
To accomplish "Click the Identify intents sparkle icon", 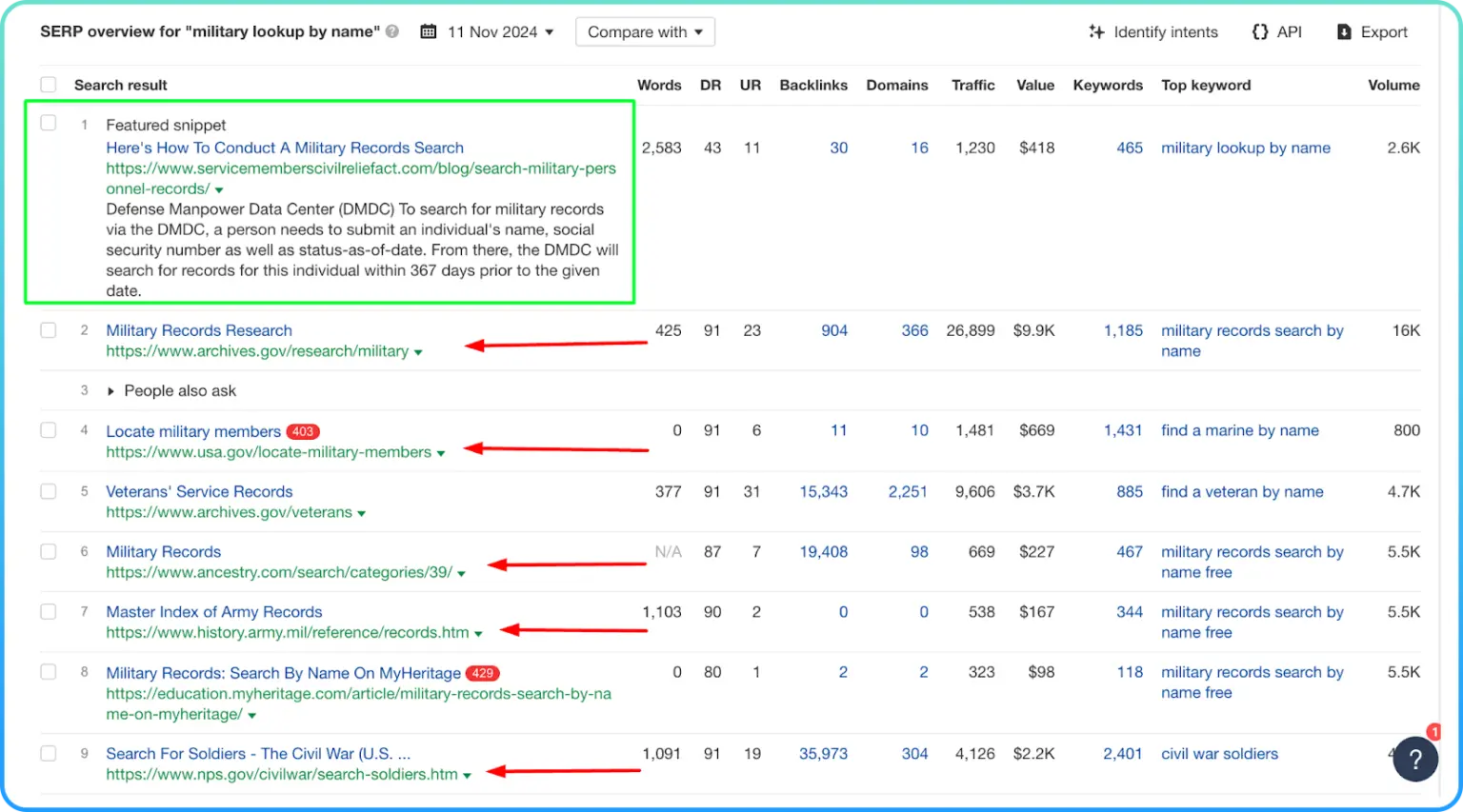I will pos(1096,32).
